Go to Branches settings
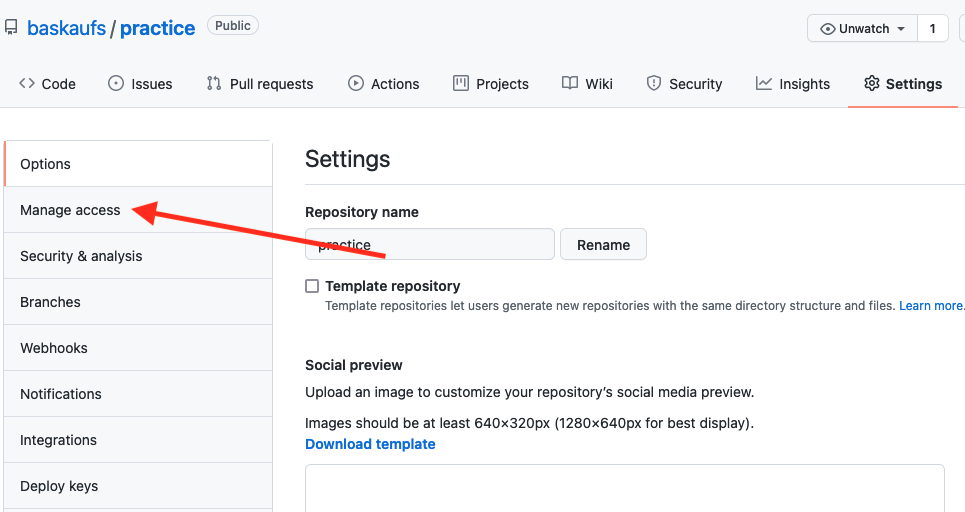The width and height of the screenshot is (965, 512). 138,302
